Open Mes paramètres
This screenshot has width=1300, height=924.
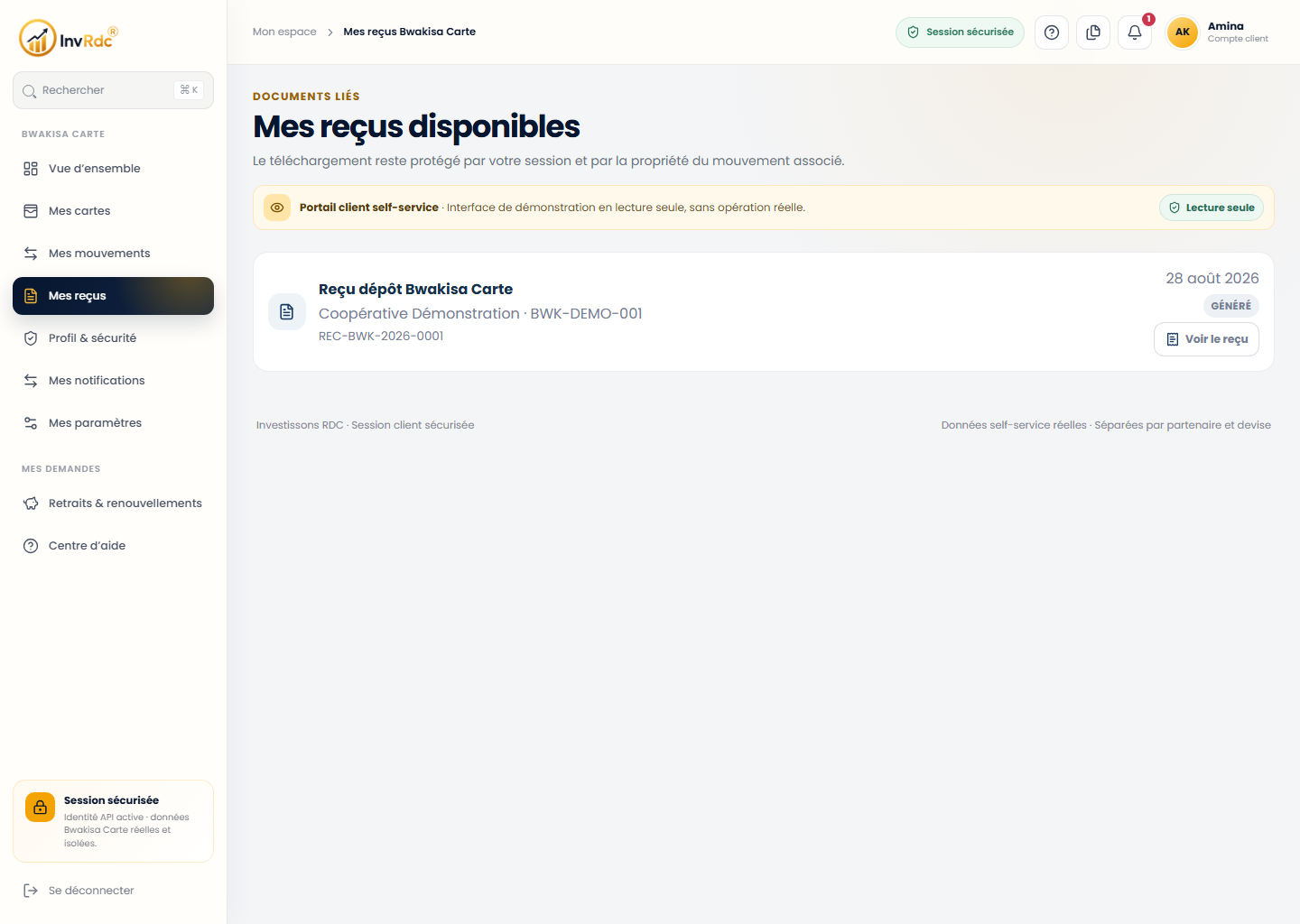(x=113, y=423)
